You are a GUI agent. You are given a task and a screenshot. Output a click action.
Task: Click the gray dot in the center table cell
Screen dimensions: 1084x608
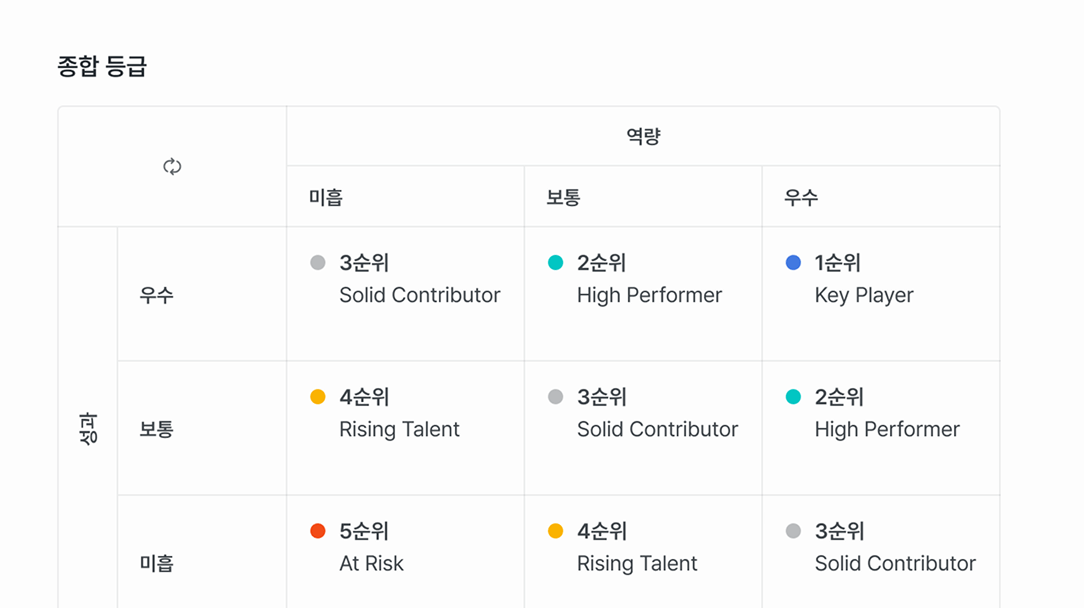556,397
